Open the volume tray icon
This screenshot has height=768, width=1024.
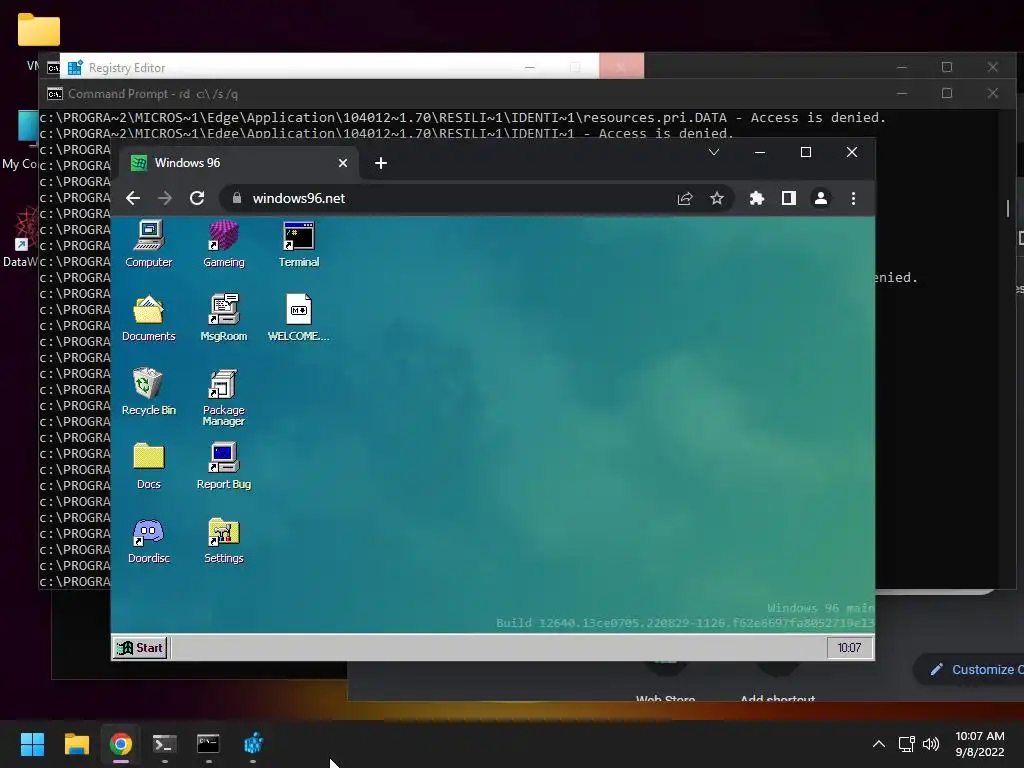(931, 744)
